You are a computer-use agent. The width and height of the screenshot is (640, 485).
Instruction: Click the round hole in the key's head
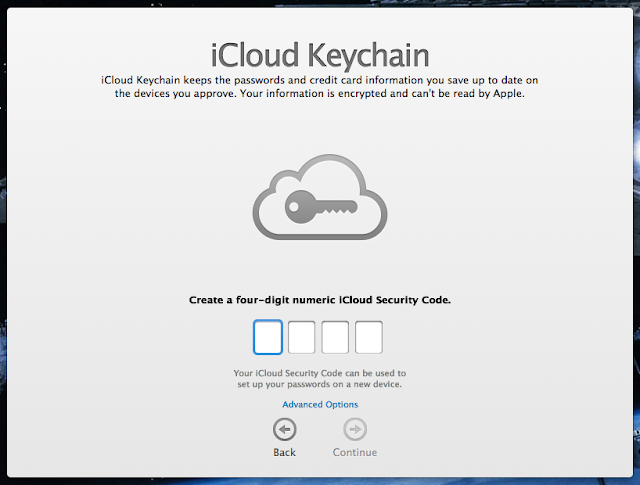[x=293, y=206]
